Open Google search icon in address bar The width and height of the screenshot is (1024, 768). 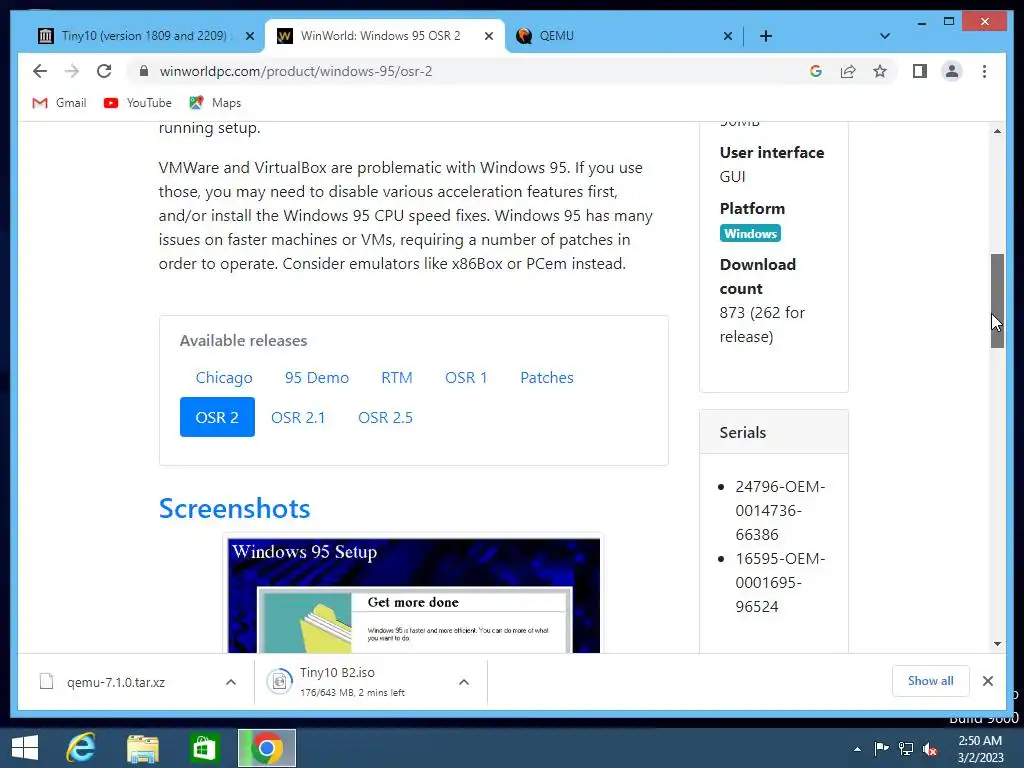pos(816,71)
